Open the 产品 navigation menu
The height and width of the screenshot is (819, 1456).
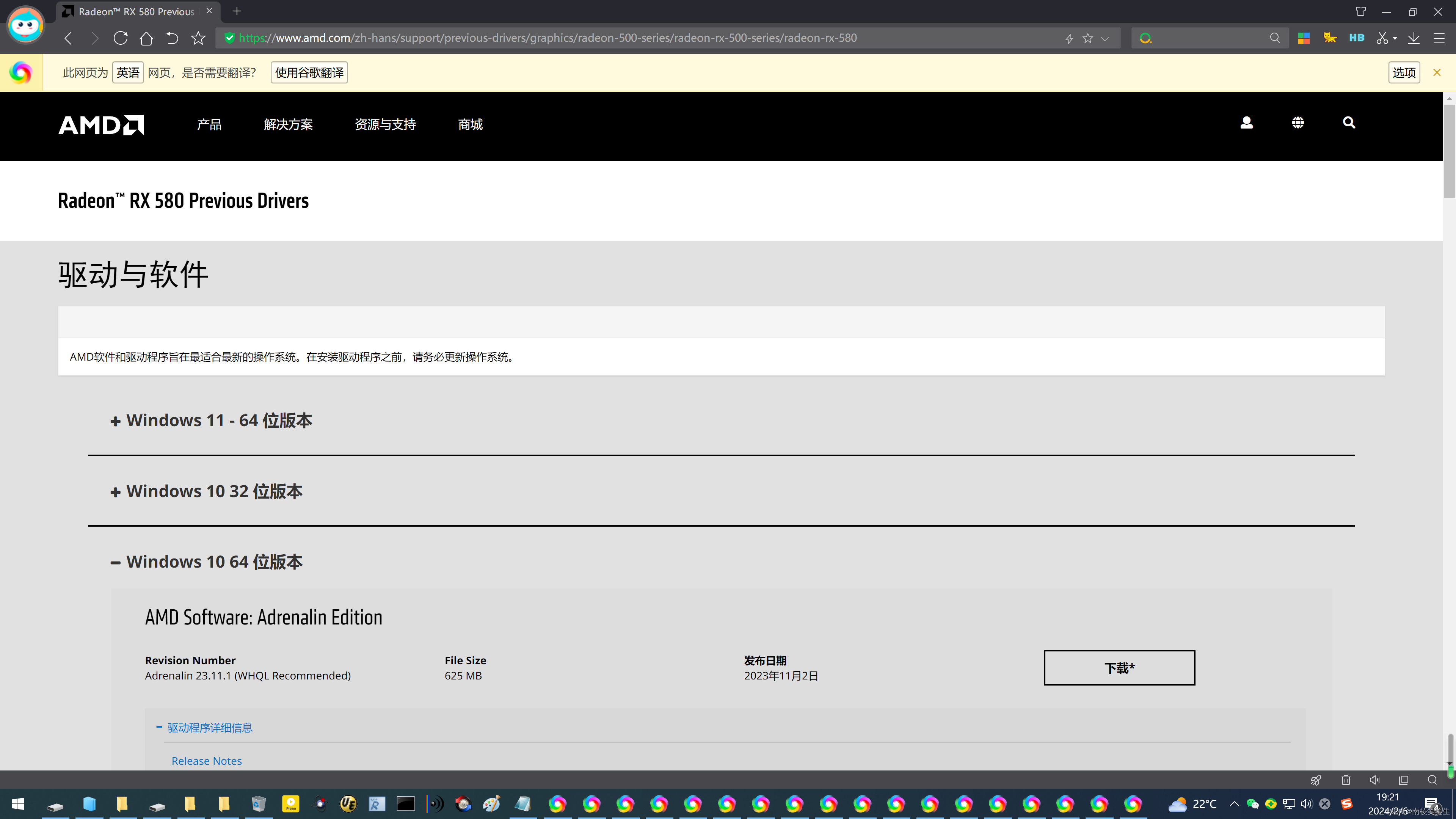(209, 124)
